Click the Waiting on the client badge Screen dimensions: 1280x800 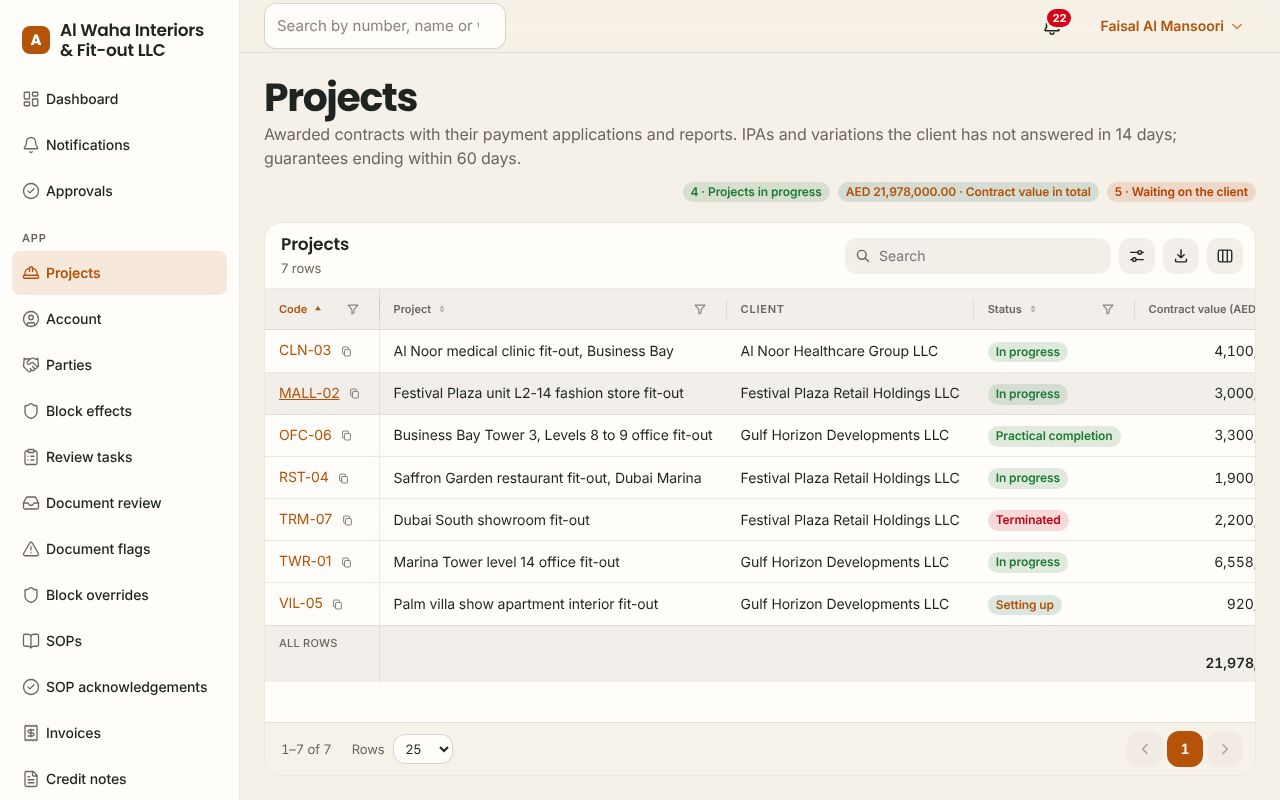point(1181,192)
